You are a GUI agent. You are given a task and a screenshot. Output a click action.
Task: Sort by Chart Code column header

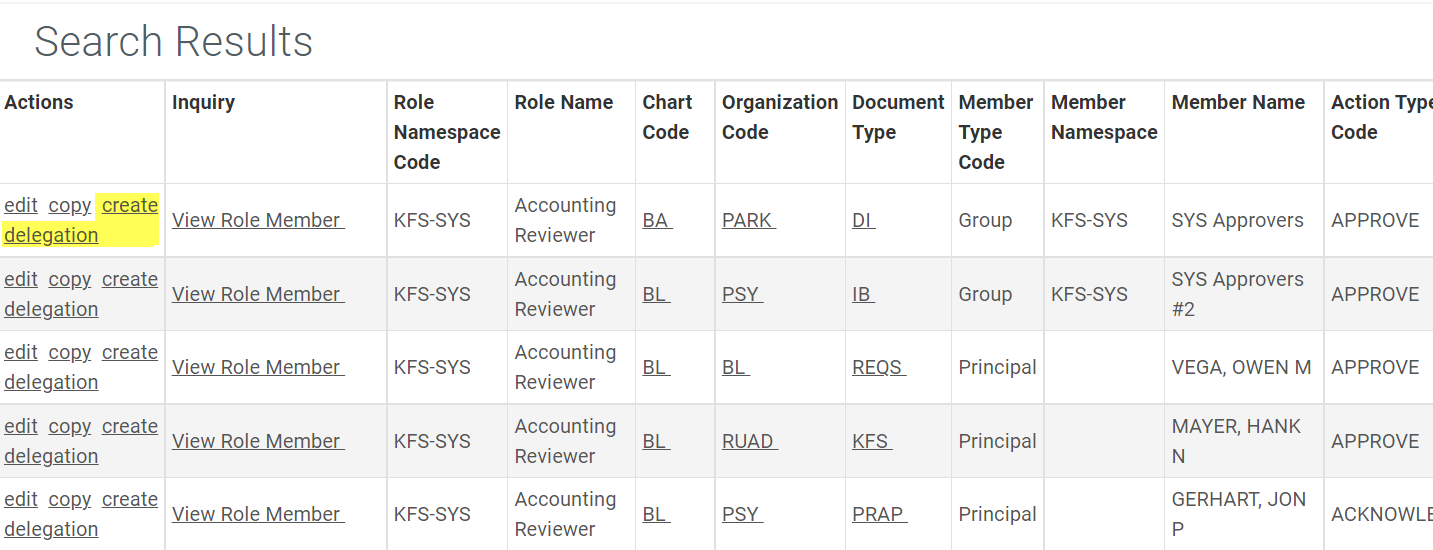[x=667, y=117]
